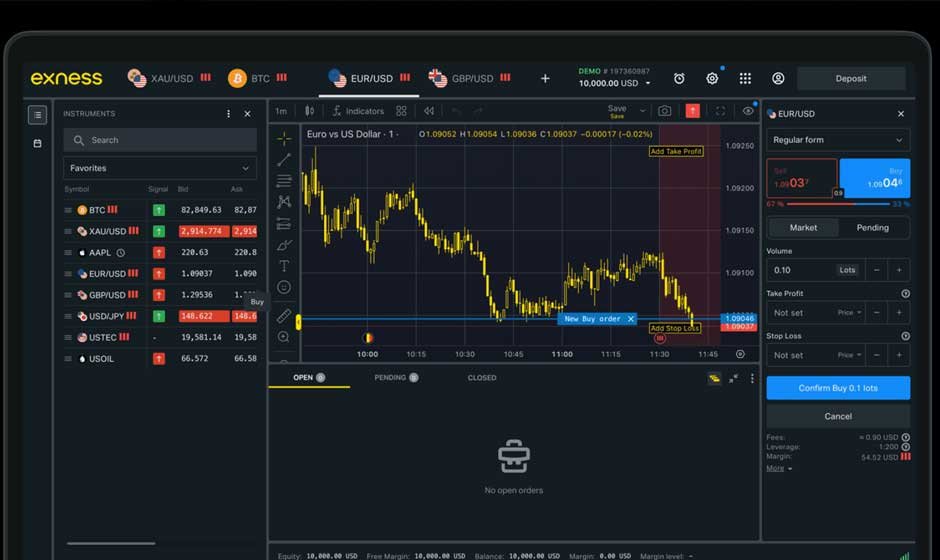Screen dimensions: 940x560
Task: Select the trend line drawing tool
Action: 284,159
